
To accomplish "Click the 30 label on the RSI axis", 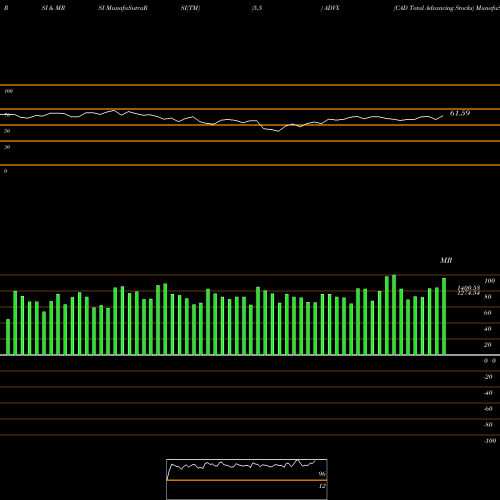I will click(x=7, y=147).
